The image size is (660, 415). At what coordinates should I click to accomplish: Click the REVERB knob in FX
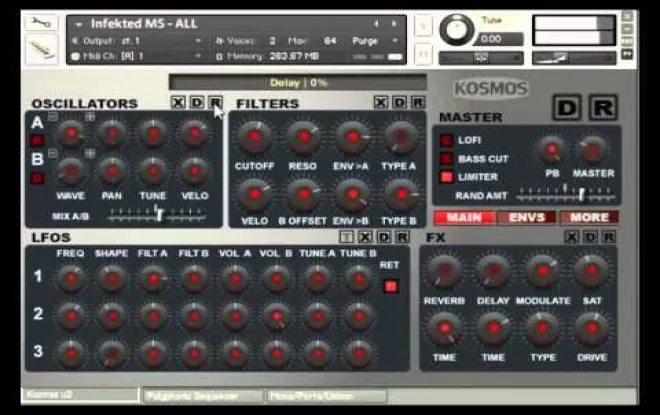(444, 270)
